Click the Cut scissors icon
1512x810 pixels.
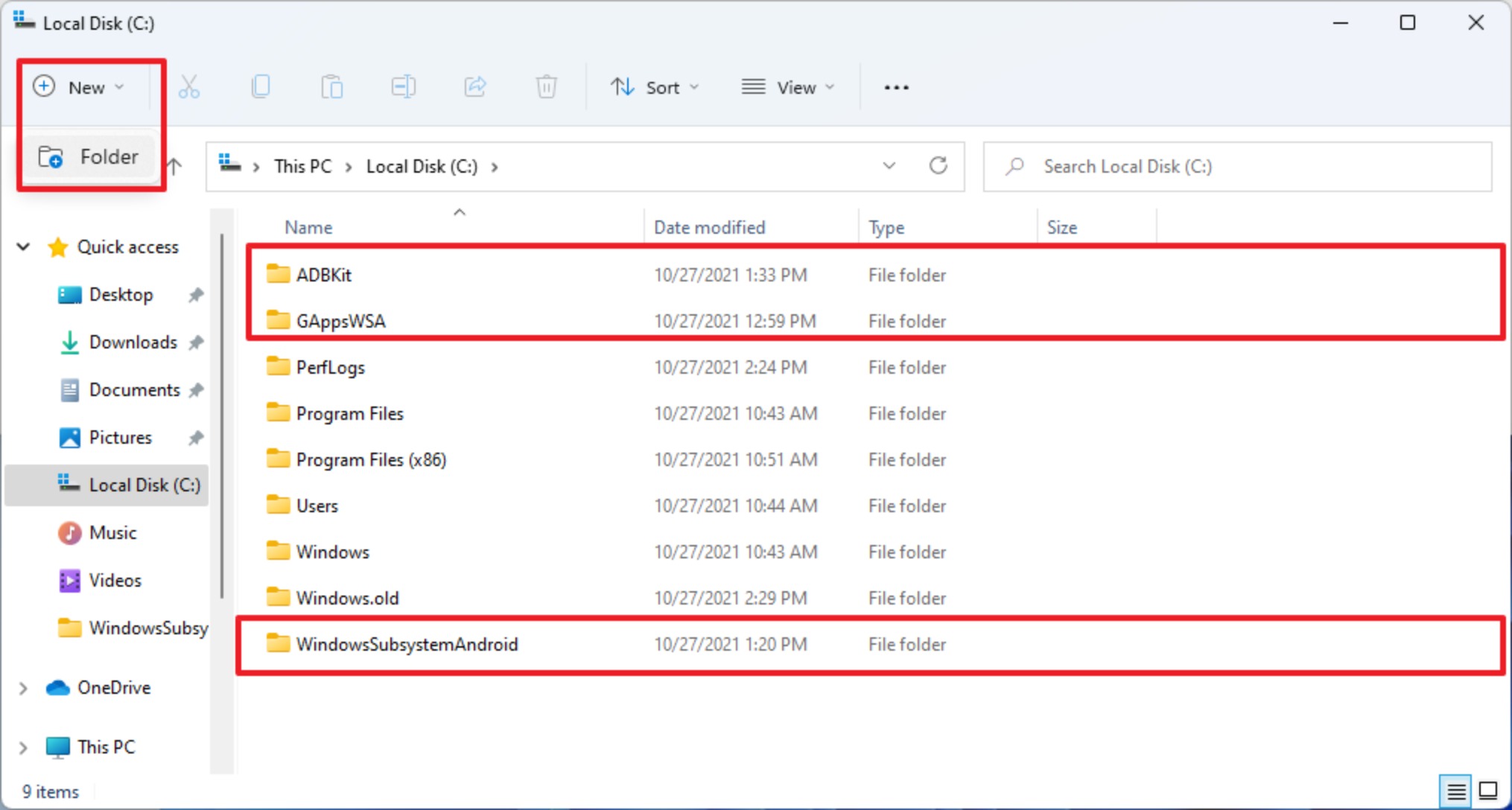click(x=189, y=87)
